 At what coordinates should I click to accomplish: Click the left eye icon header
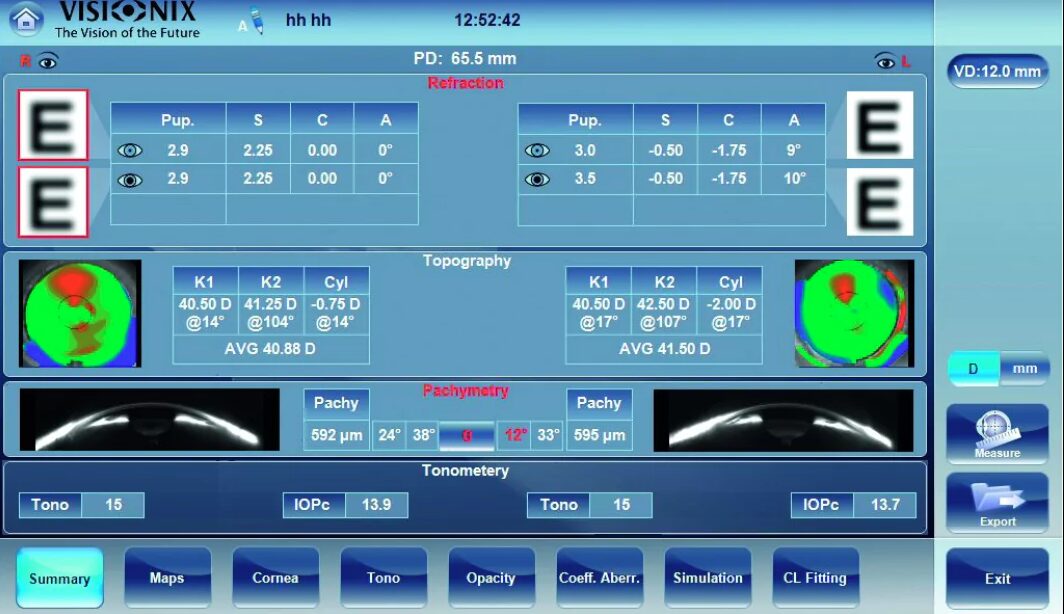pos(885,62)
